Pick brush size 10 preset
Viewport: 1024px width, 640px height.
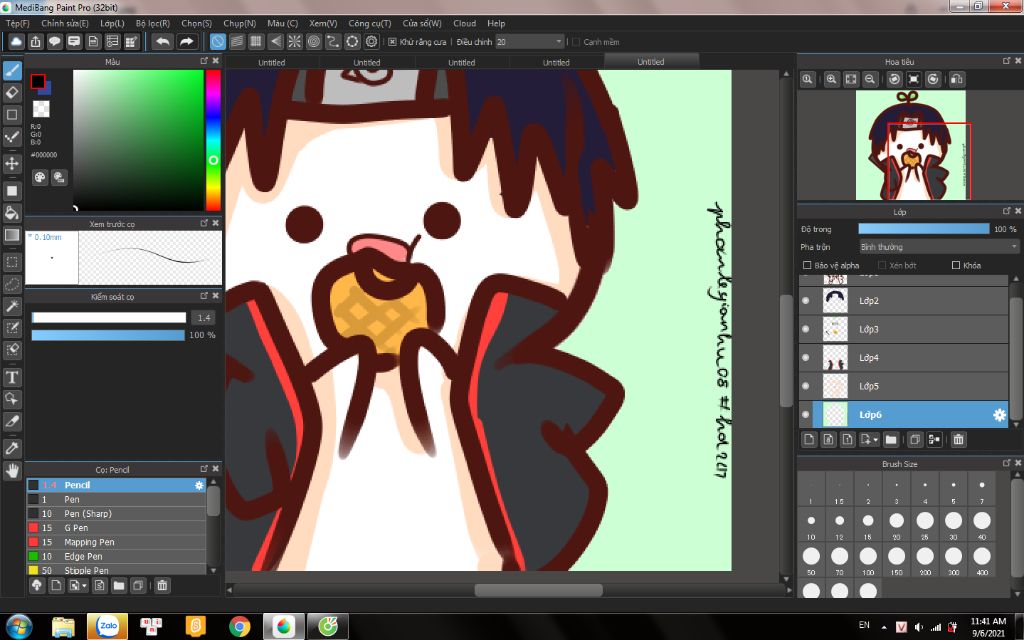click(x=811, y=521)
